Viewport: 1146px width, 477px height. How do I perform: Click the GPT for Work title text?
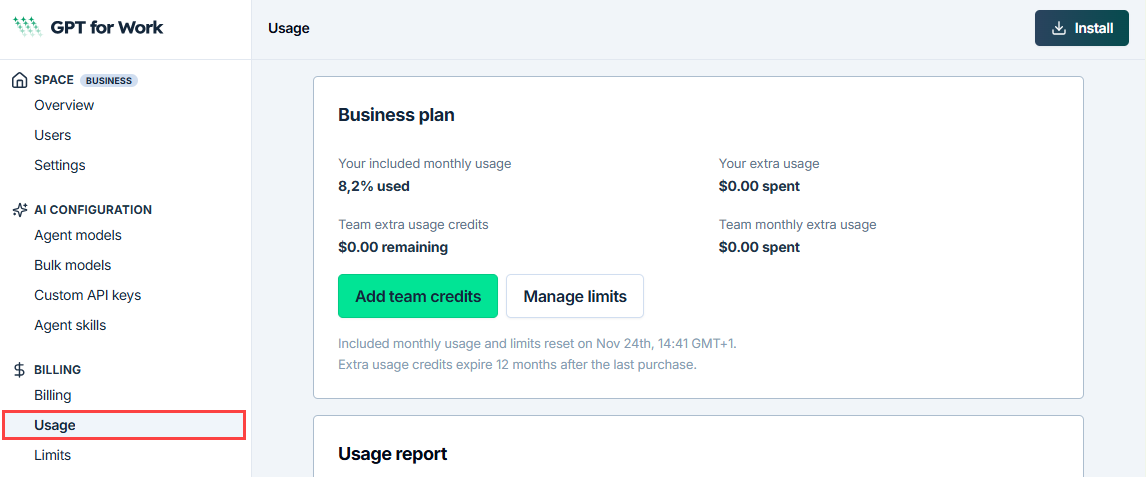[x=107, y=28]
